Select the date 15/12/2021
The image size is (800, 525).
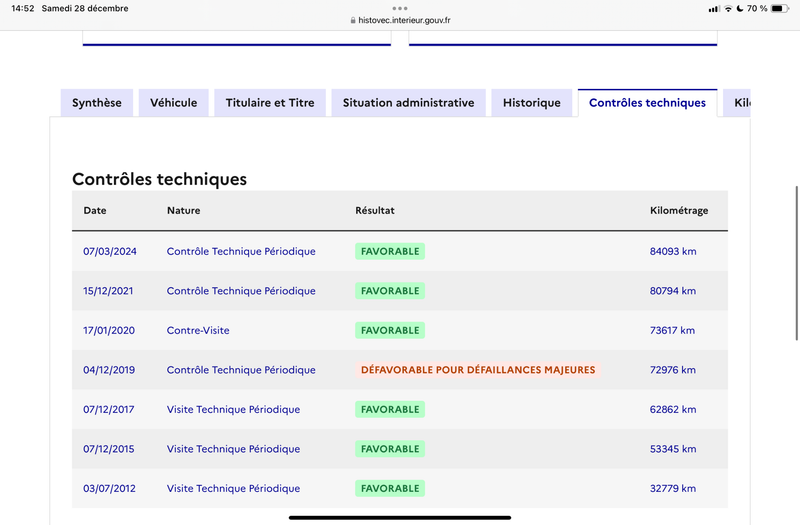tap(108, 291)
